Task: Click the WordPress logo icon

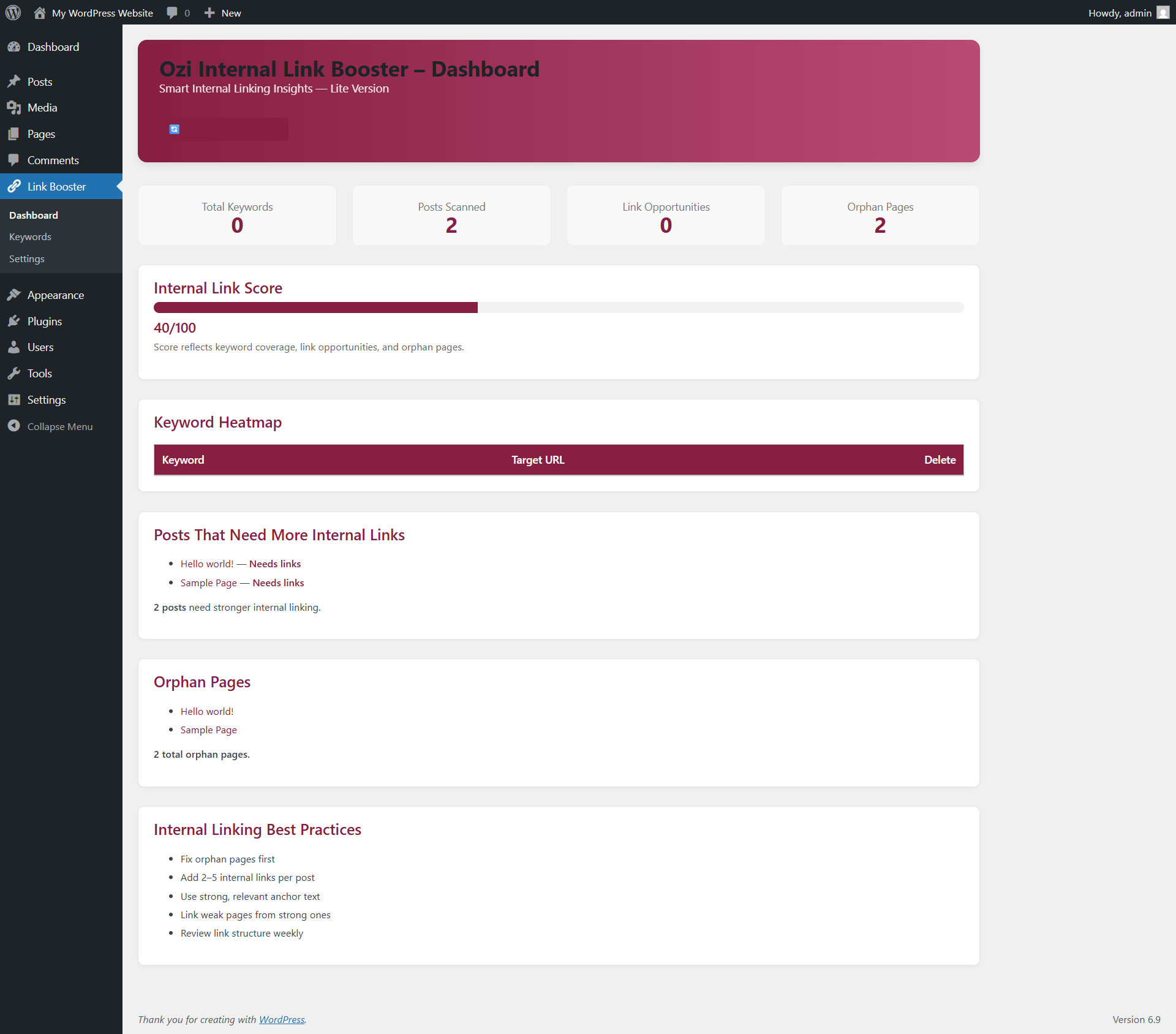Action: (x=13, y=13)
